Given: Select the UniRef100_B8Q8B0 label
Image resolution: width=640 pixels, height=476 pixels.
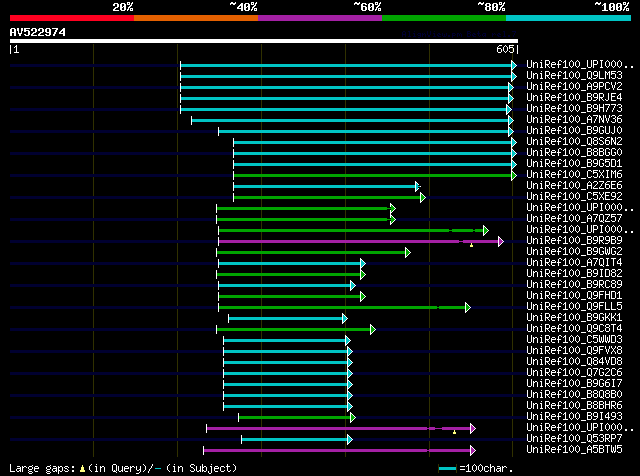Looking at the screenshot, I should tap(574, 395).
